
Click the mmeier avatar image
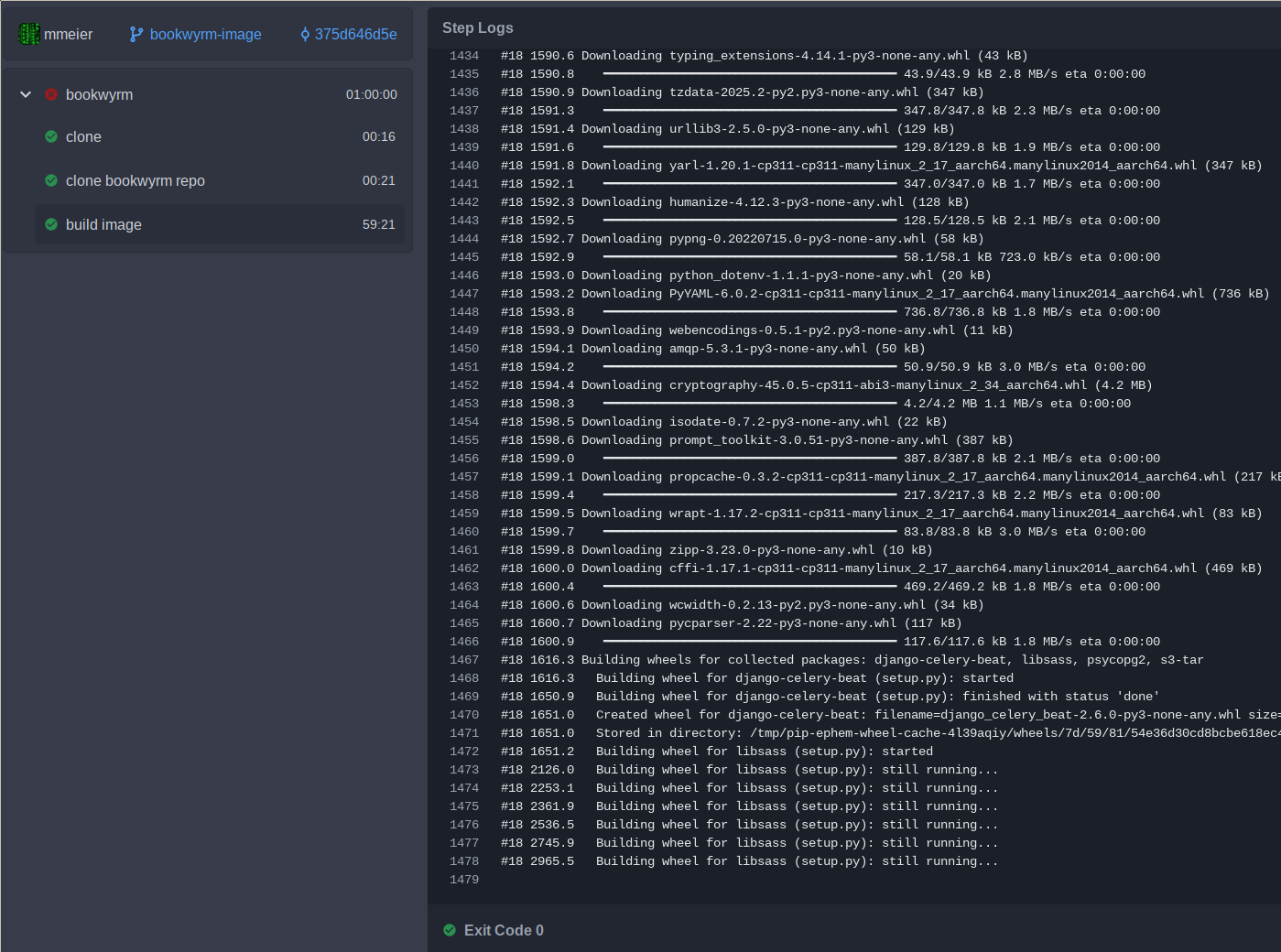31,34
